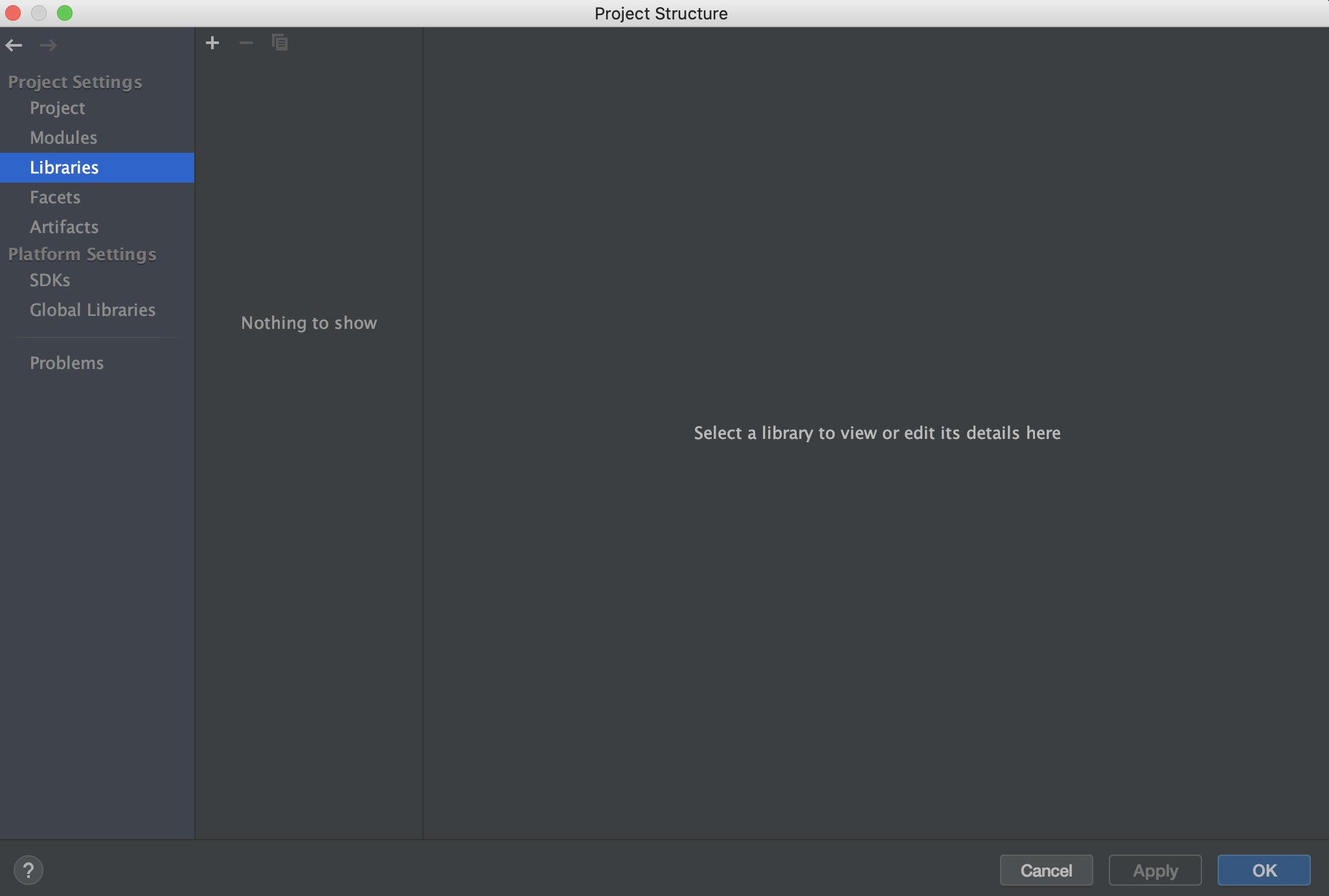The height and width of the screenshot is (896, 1329).
Task: Select SDKs under Platform Settings
Action: click(50, 280)
